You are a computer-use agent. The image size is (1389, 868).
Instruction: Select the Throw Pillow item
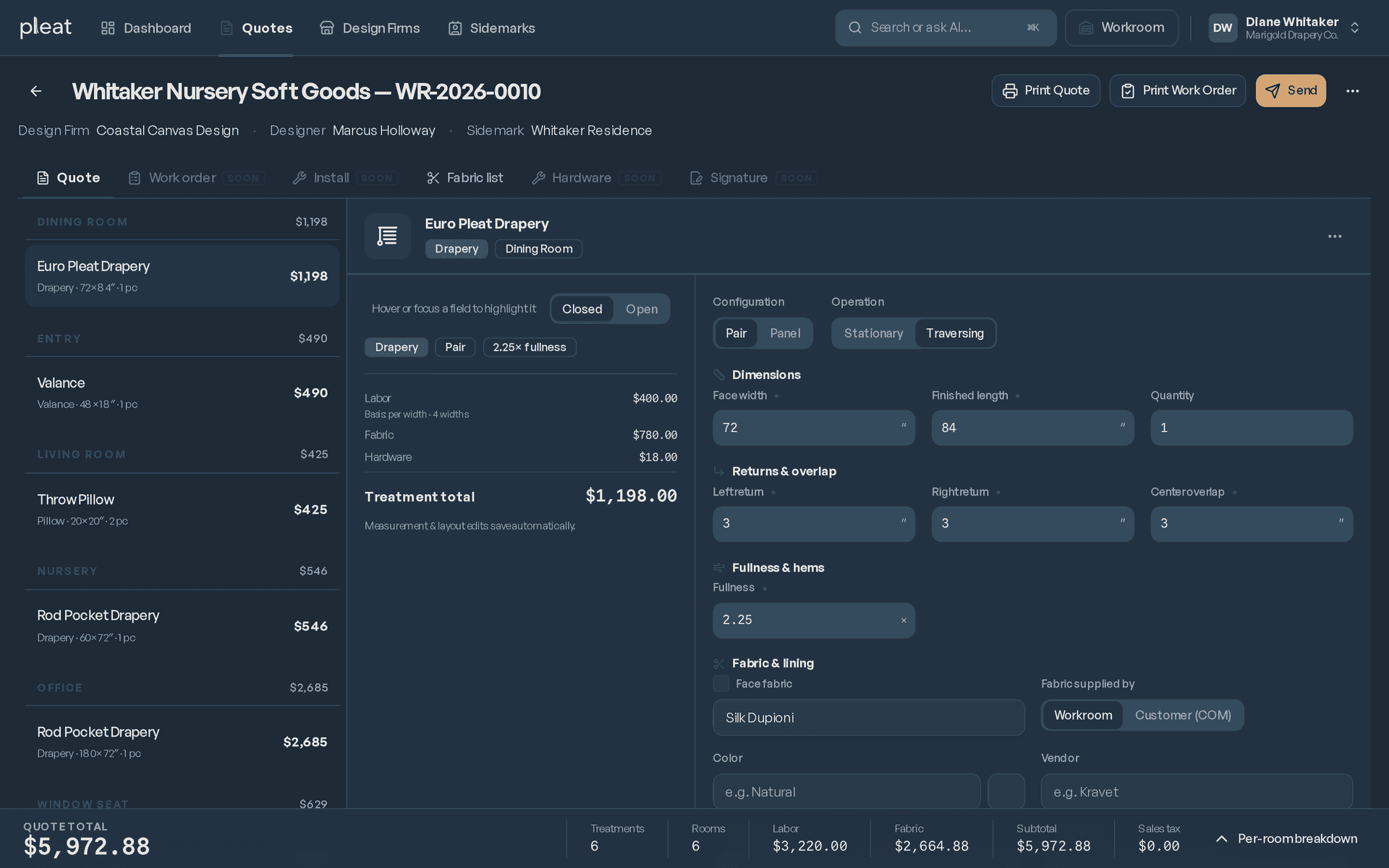pyautogui.click(x=182, y=509)
